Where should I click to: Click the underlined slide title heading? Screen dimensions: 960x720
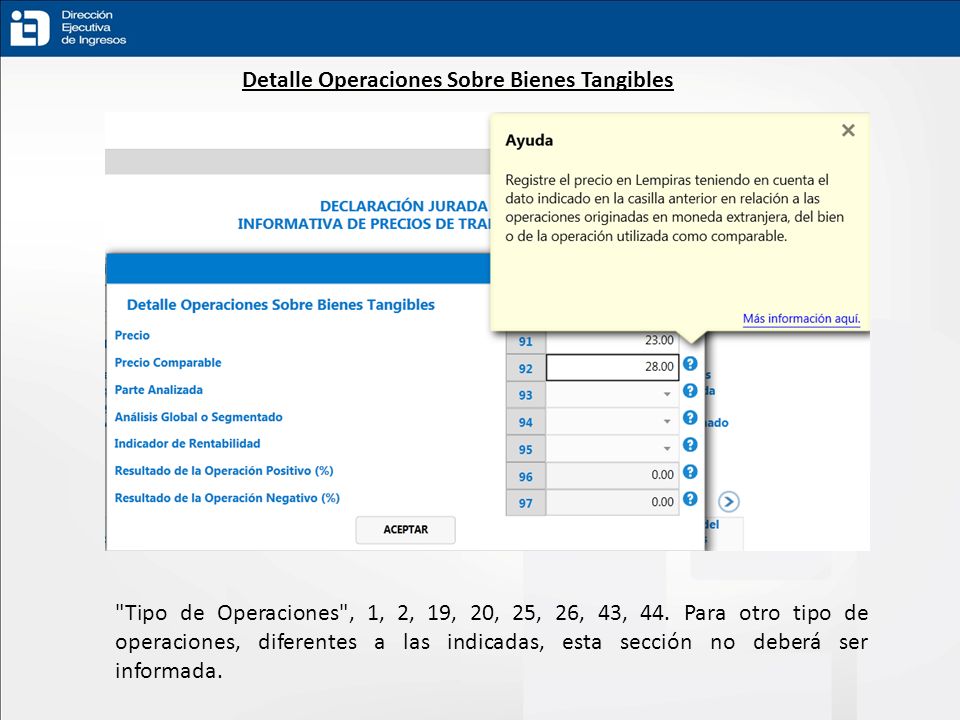tap(458, 80)
